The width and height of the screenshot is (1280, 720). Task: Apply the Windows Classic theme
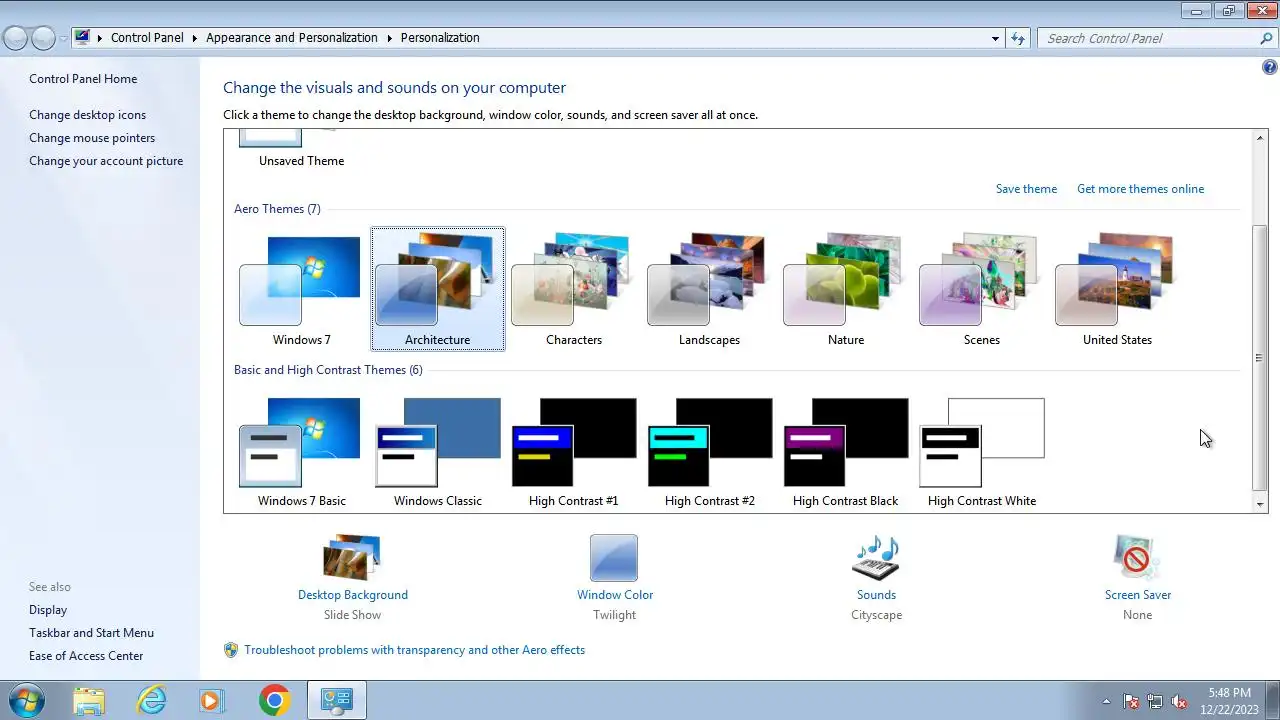coord(437,452)
